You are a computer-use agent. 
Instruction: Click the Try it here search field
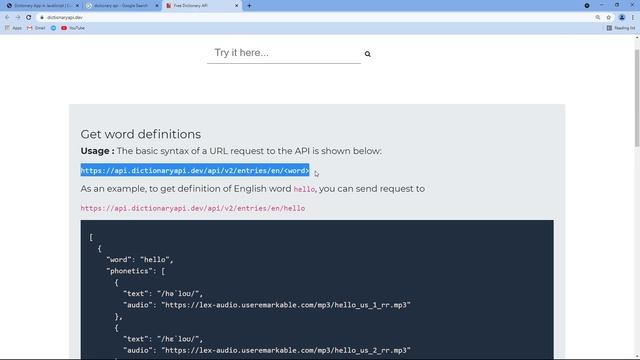[284, 53]
